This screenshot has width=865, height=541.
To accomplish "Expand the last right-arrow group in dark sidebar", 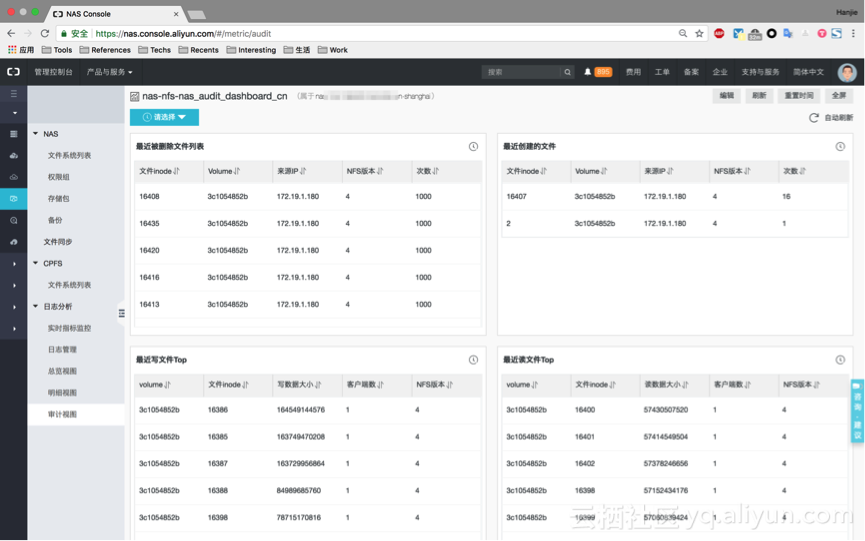I will 14,329.
